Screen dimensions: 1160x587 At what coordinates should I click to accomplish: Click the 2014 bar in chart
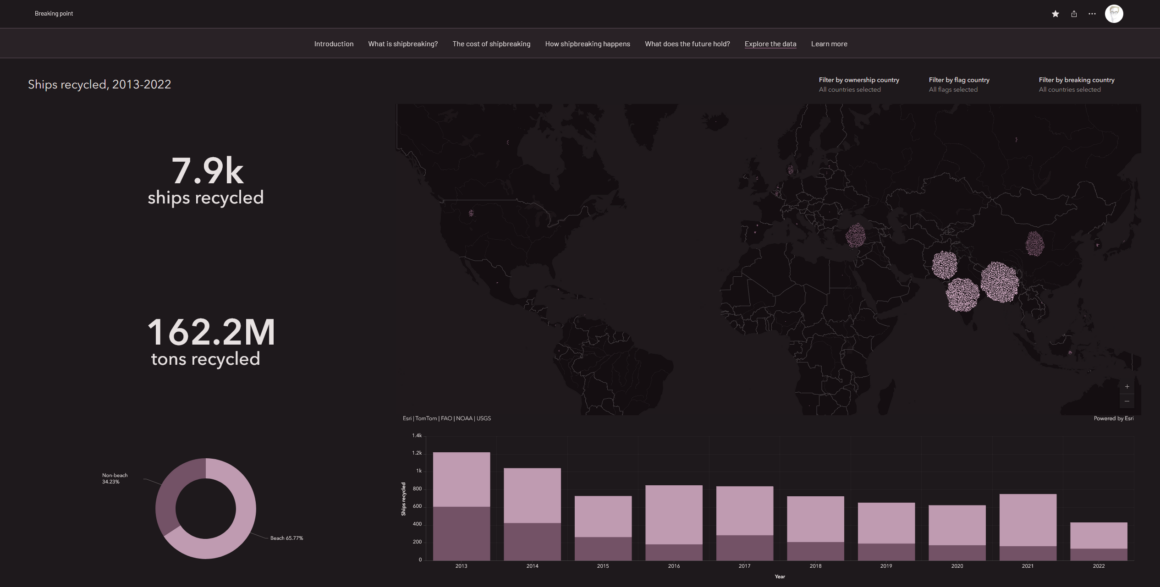[532, 514]
